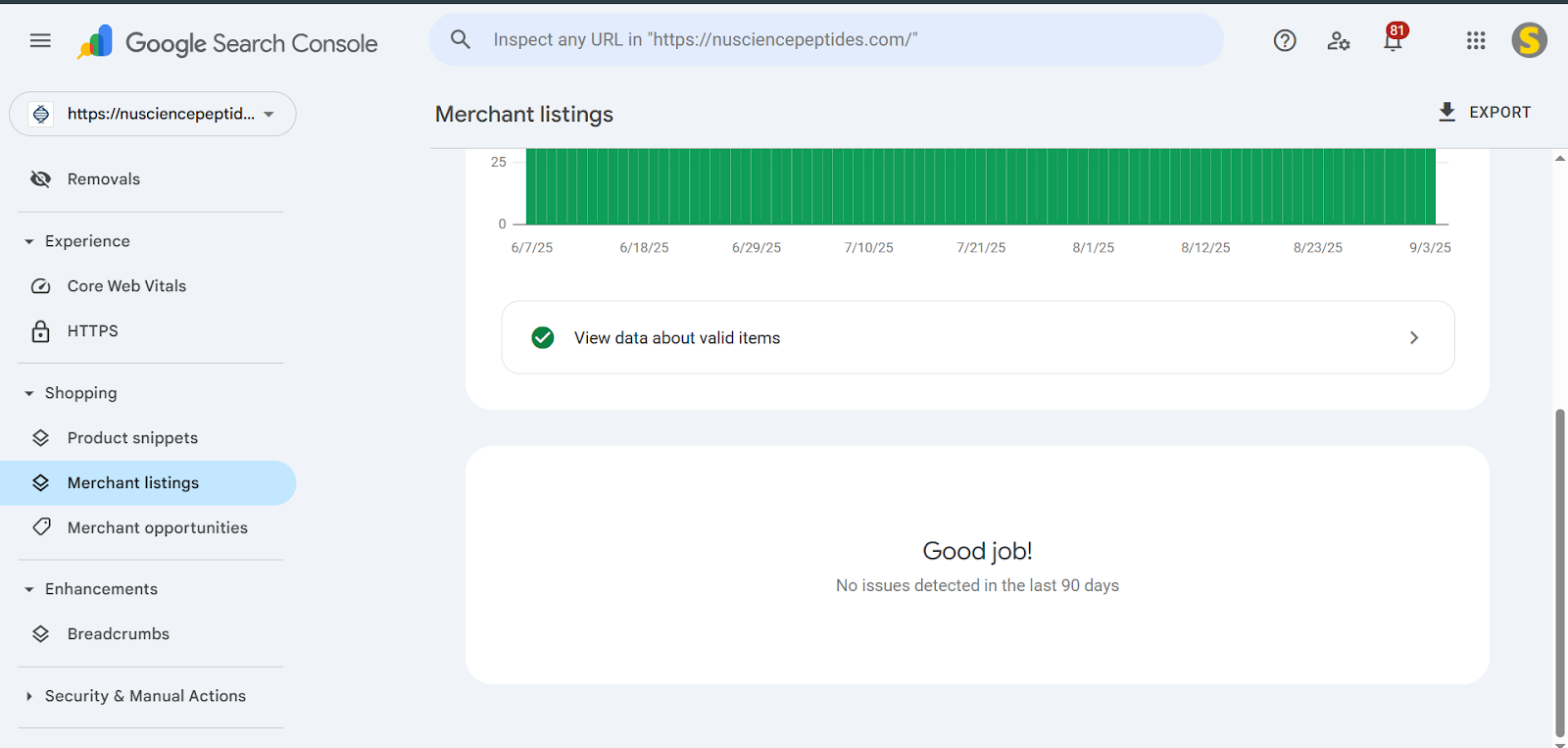This screenshot has width=1568, height=748.
Task: Click the Merchant opportunities tag icon
Action: [x=41, y=527]
